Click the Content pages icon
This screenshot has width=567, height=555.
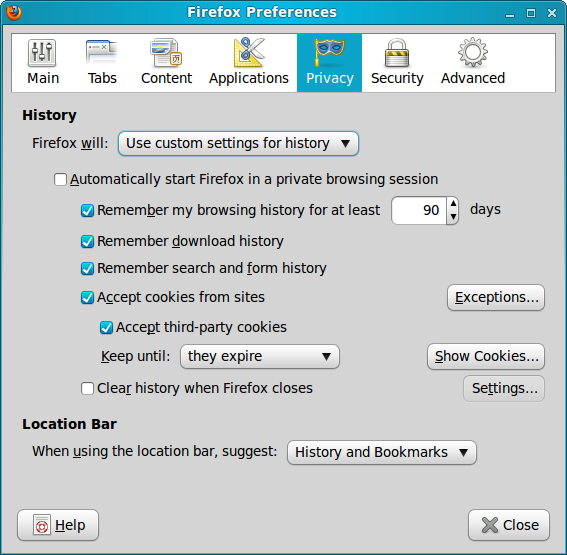[x=166, y=53]
